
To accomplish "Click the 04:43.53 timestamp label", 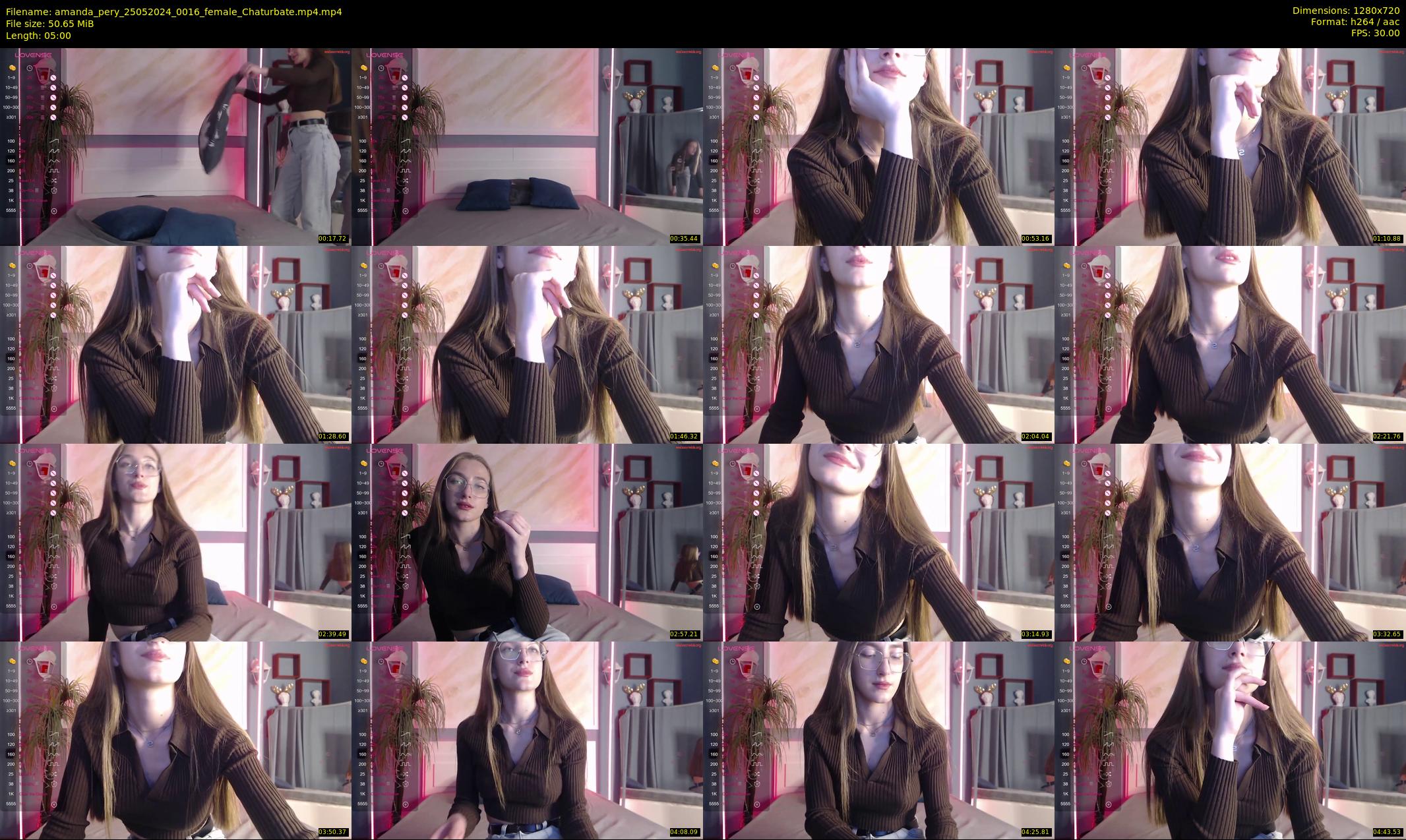I will 1388,832.
